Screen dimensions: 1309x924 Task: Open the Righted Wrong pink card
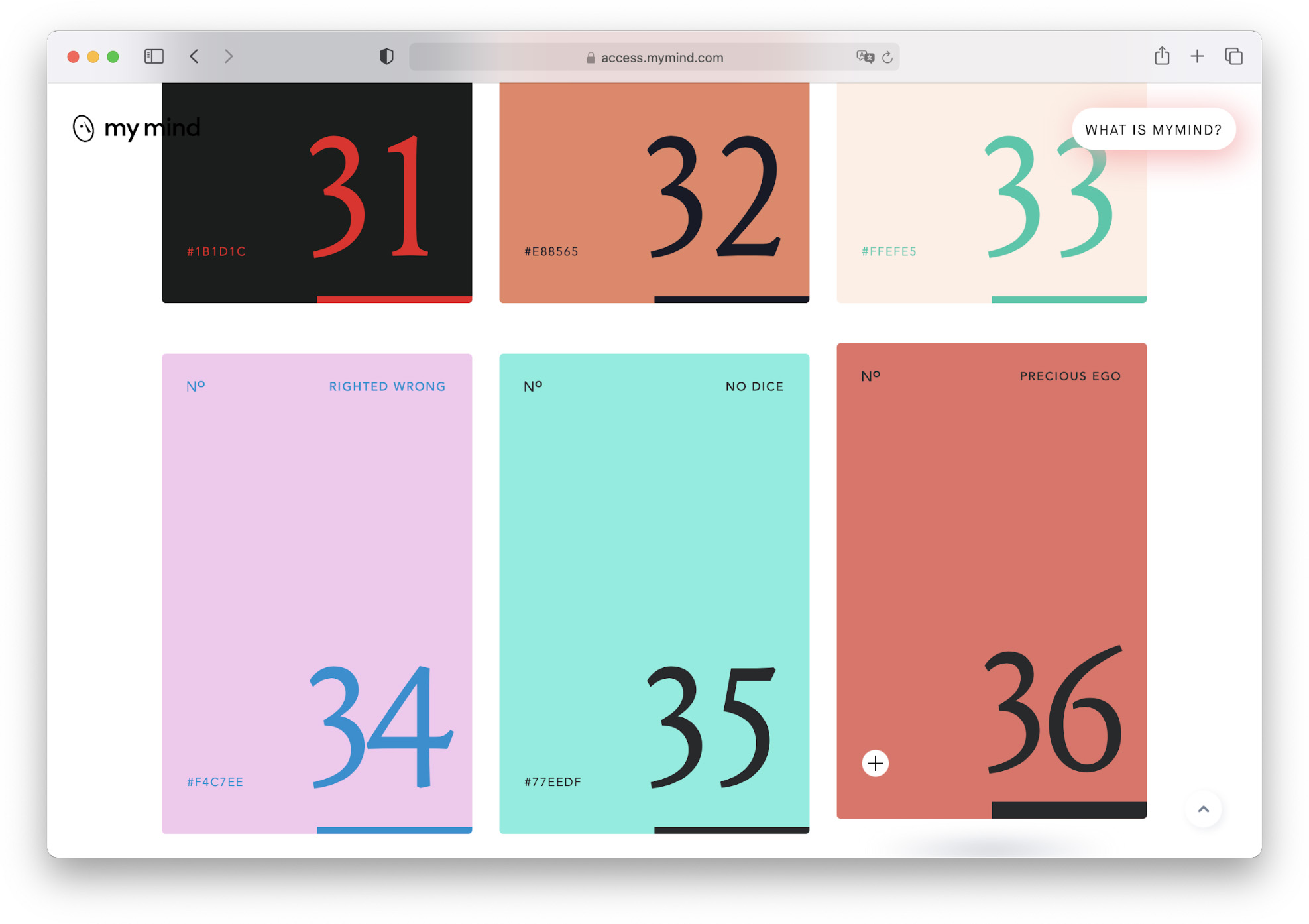317,593
